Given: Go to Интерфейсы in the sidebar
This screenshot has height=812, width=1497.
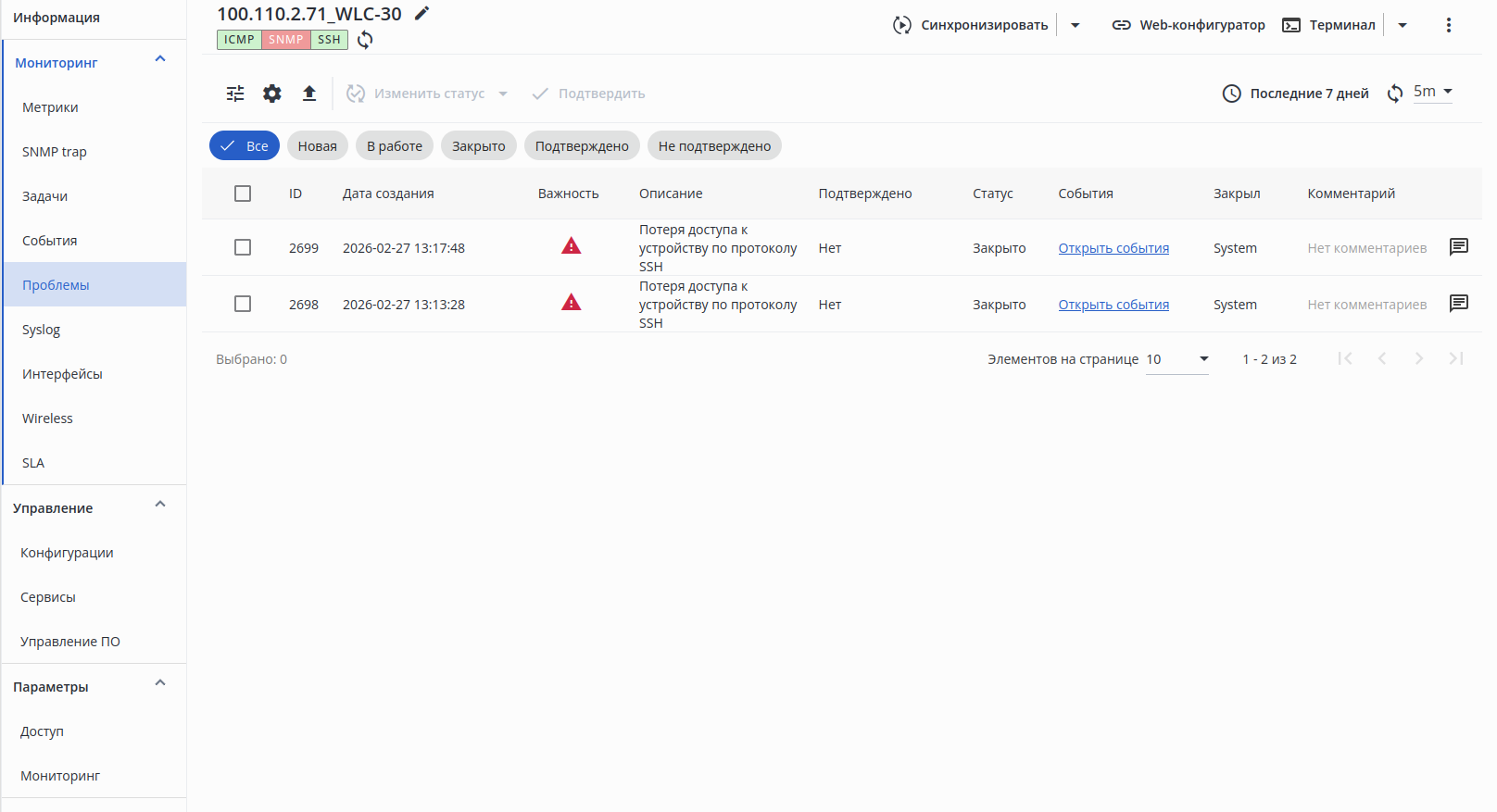Looking at the screenshot, I should [62, 374].
